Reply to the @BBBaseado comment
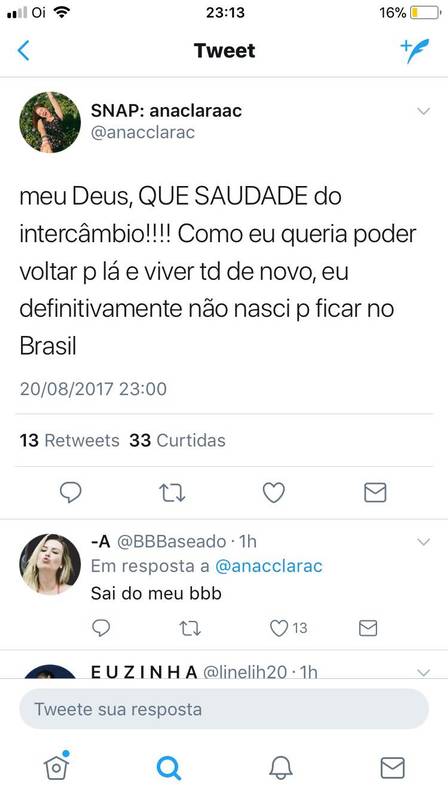The height and width of the screenshot is (797, 448). pyautogui.click(x=101, y=628)
